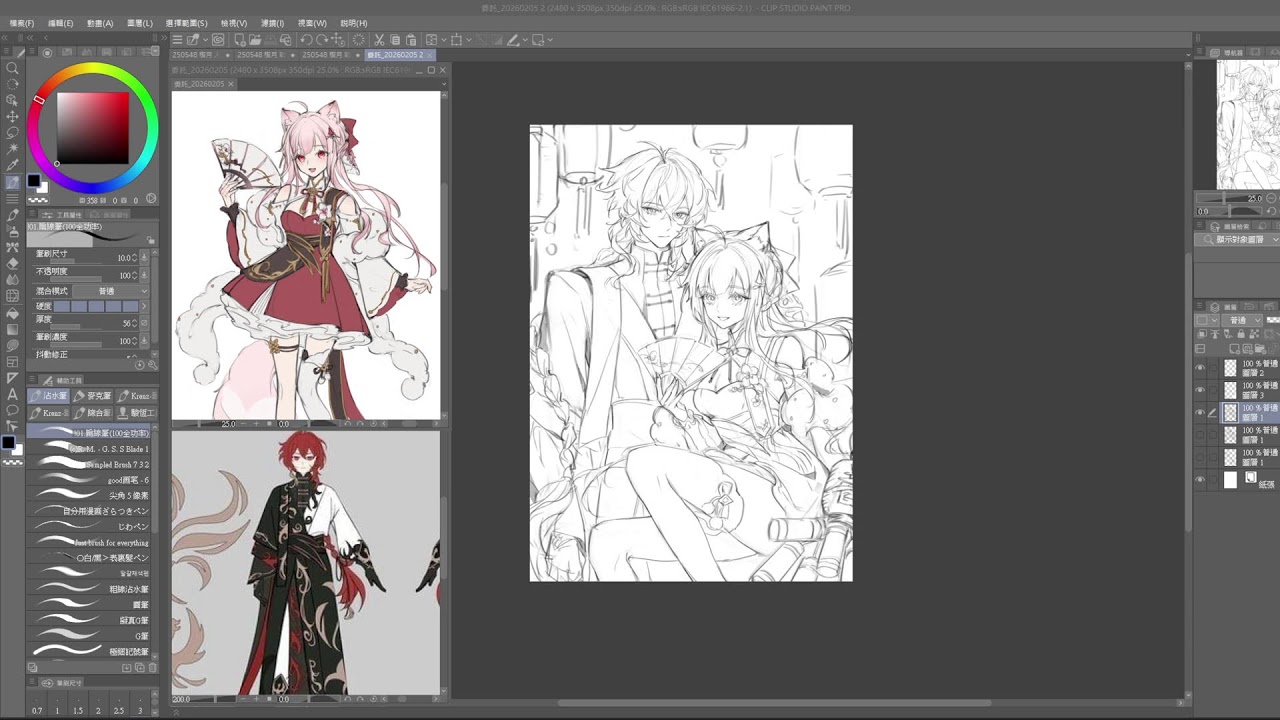The height and width of the screenshot is (720, 1280).
Task: Click the Cut scissors icon
Action: pyautogui.click(x=379, y=40)
